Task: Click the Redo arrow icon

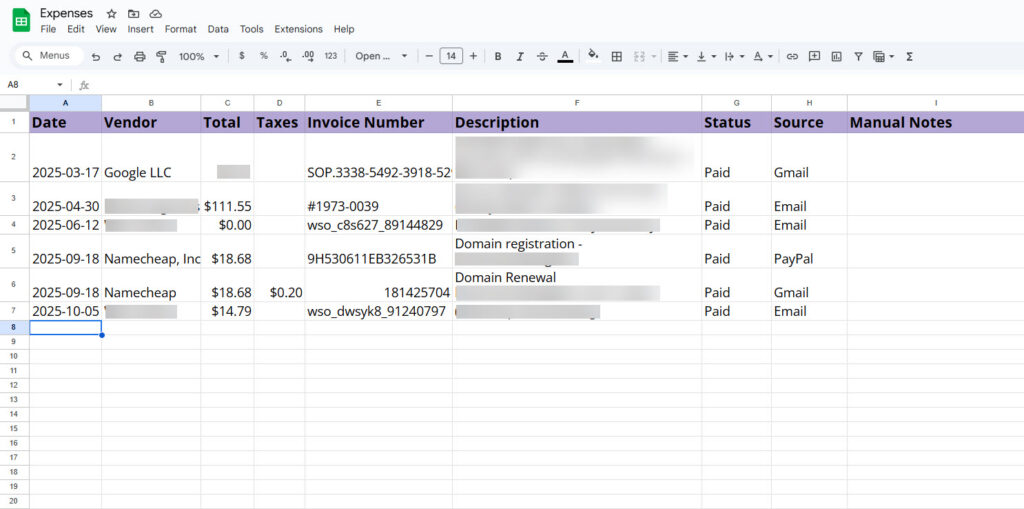Action: [x=118, y=57]
